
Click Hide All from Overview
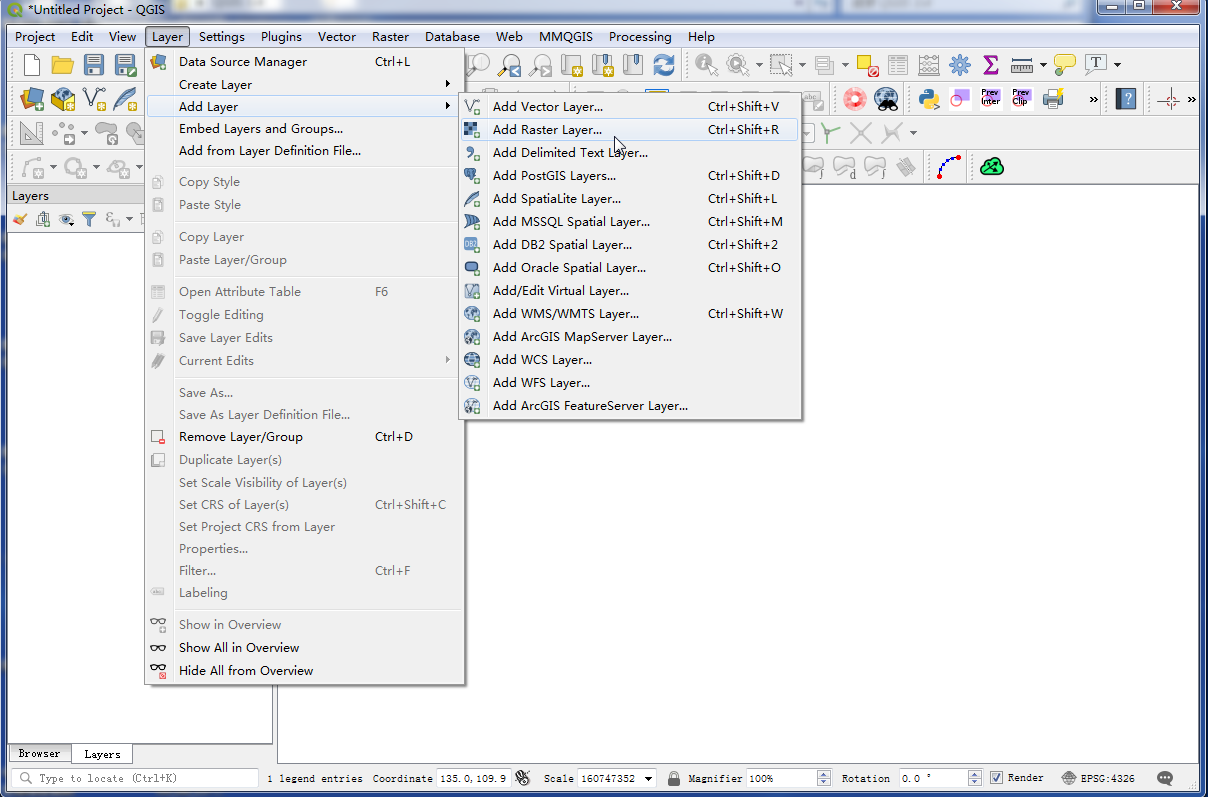(x=305, y=670)
